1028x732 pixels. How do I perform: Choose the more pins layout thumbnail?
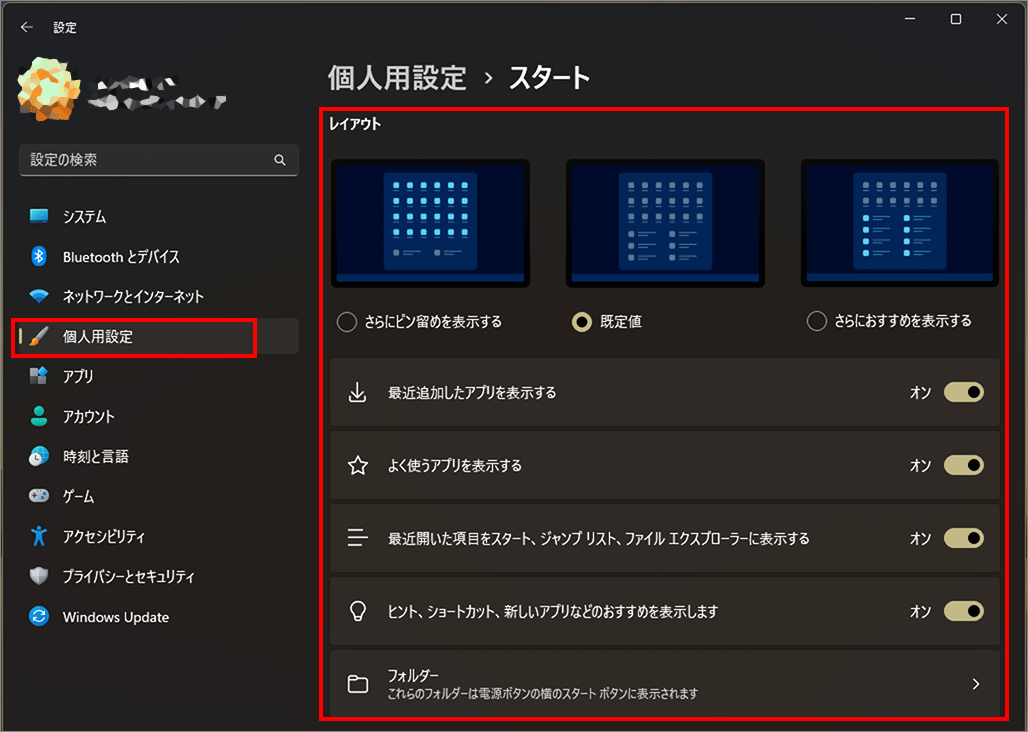coord(430,223)
